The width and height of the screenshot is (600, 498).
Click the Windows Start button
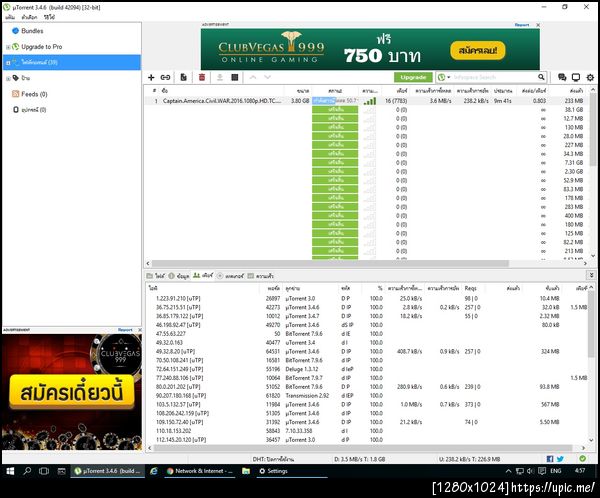pos(10,471)
